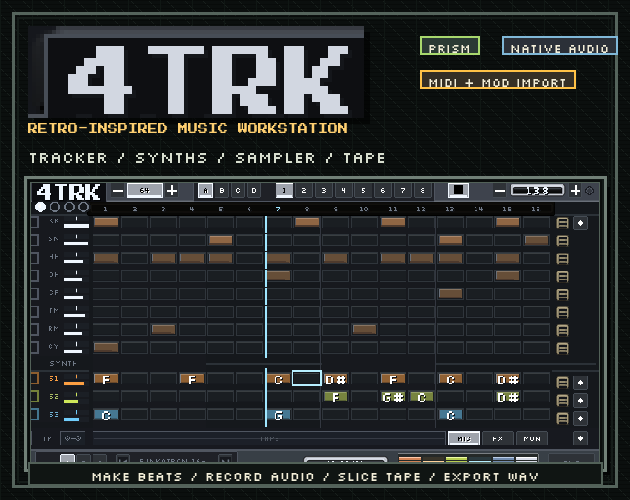Toggle the mute box for the first drum row

point(35,222)
